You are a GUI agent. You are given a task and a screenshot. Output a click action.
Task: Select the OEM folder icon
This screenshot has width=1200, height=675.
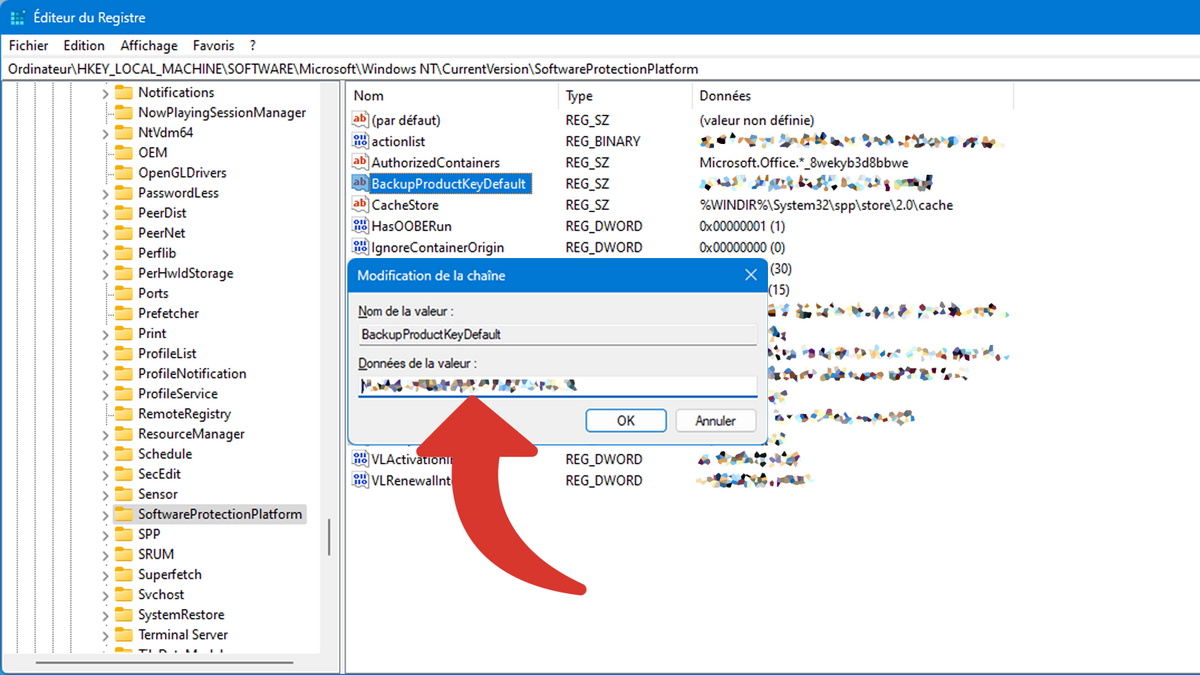point(123,153)
